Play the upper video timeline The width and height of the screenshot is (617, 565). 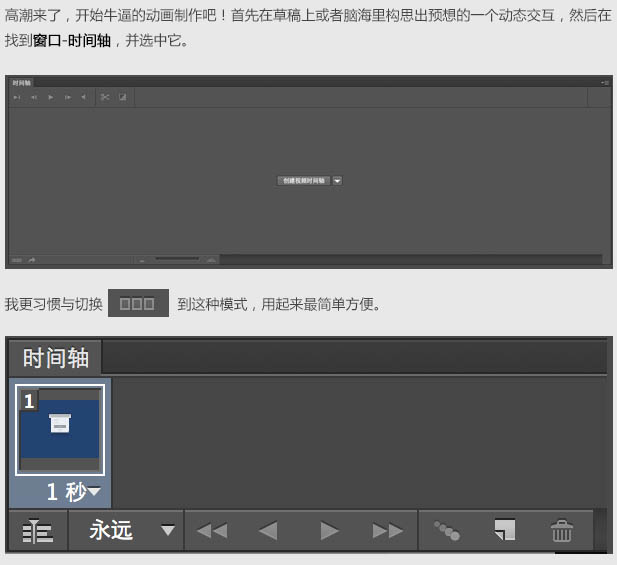pyautogui.click(x=51, y=97)
